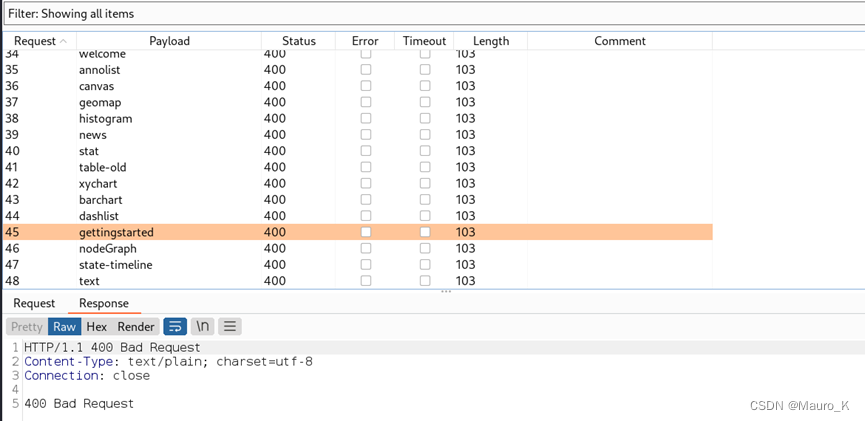Sort results by the Error column header
This screenshot has height=421, width=865.
(365, 41)
